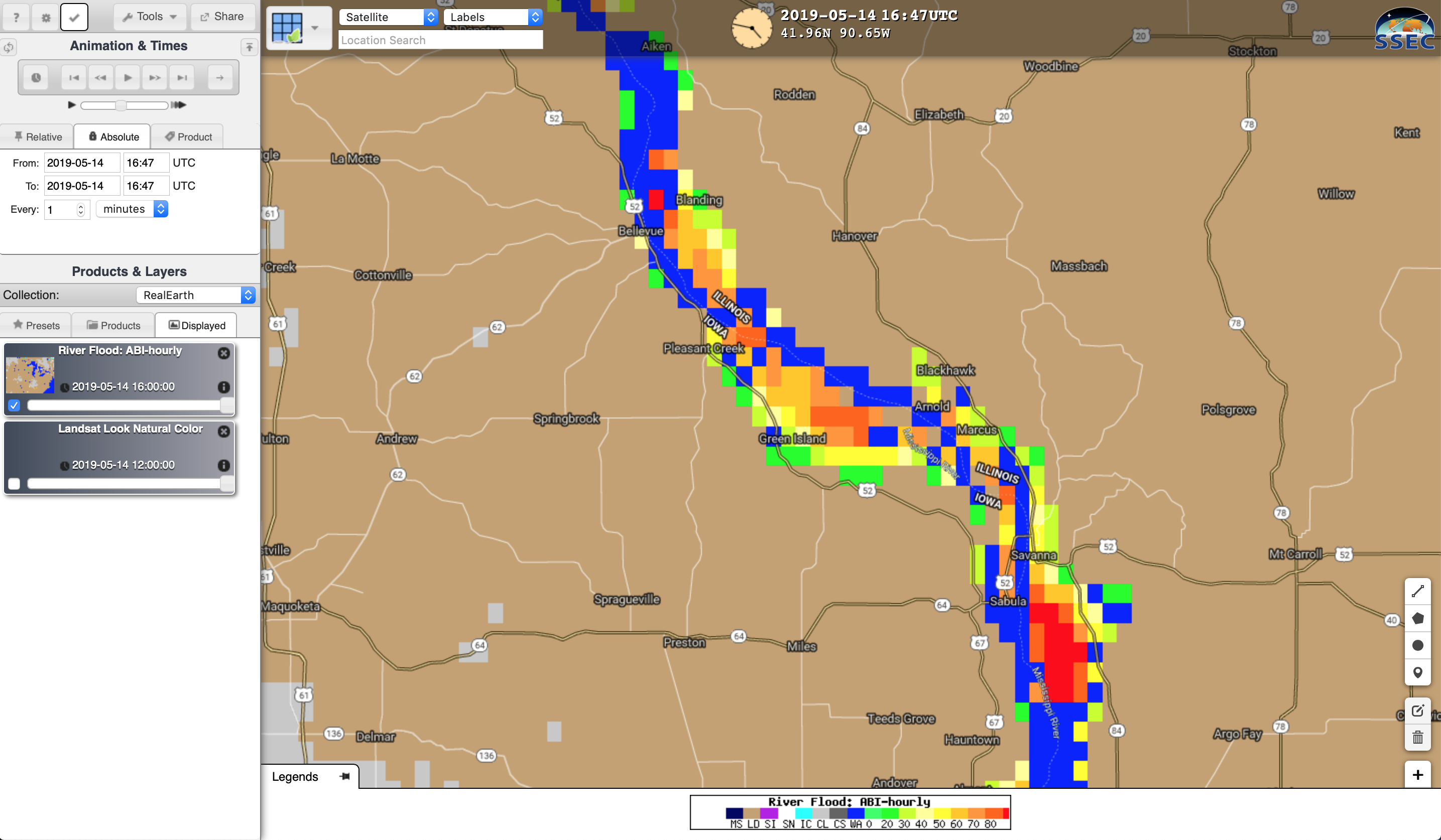Click the River Flood layer timestamp 2019-05-14 16:00:00
The width and height of the screenshot is (1441, 840).
point(124,387)
